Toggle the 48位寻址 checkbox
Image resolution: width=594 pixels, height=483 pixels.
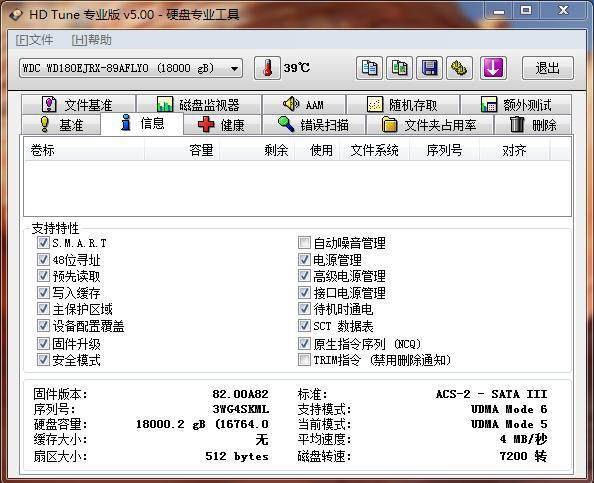[x=43, y=259]
